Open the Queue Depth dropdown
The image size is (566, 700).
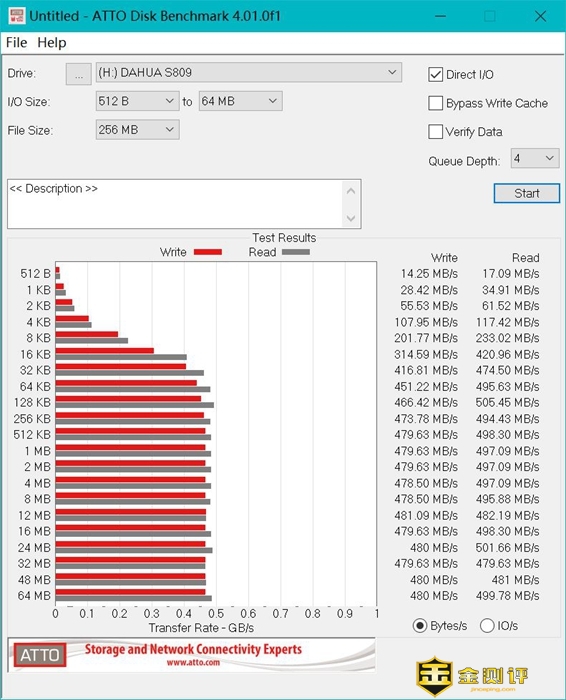(x=535, y=158)
